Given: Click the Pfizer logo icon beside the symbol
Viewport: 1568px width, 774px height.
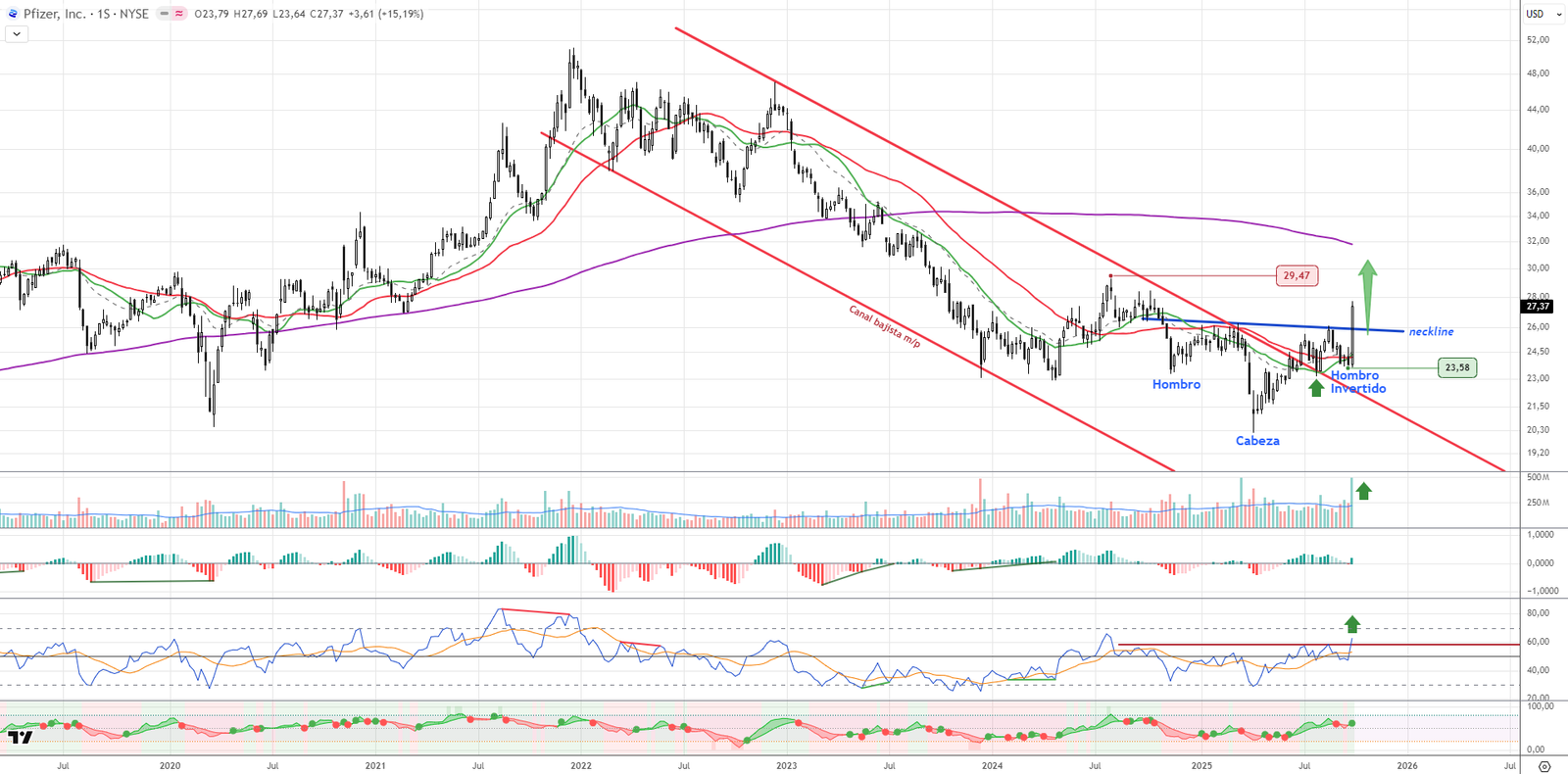Looking at the screenshot, I should [13, 14].
